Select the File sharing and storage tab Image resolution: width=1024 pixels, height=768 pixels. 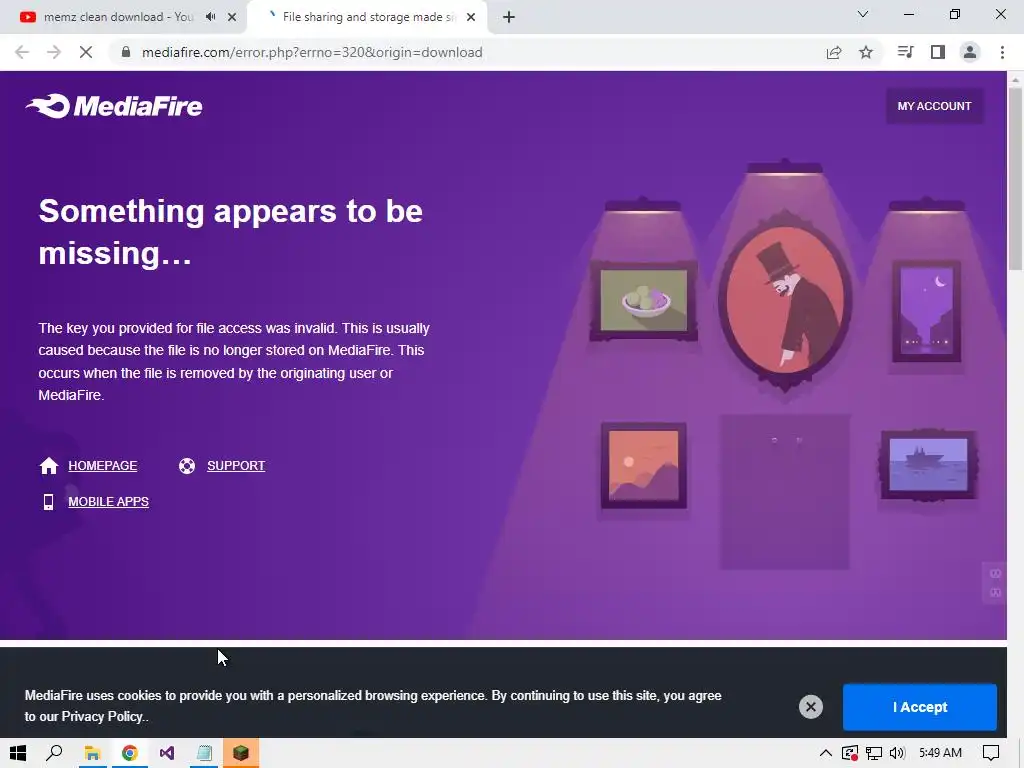[368, 17]
